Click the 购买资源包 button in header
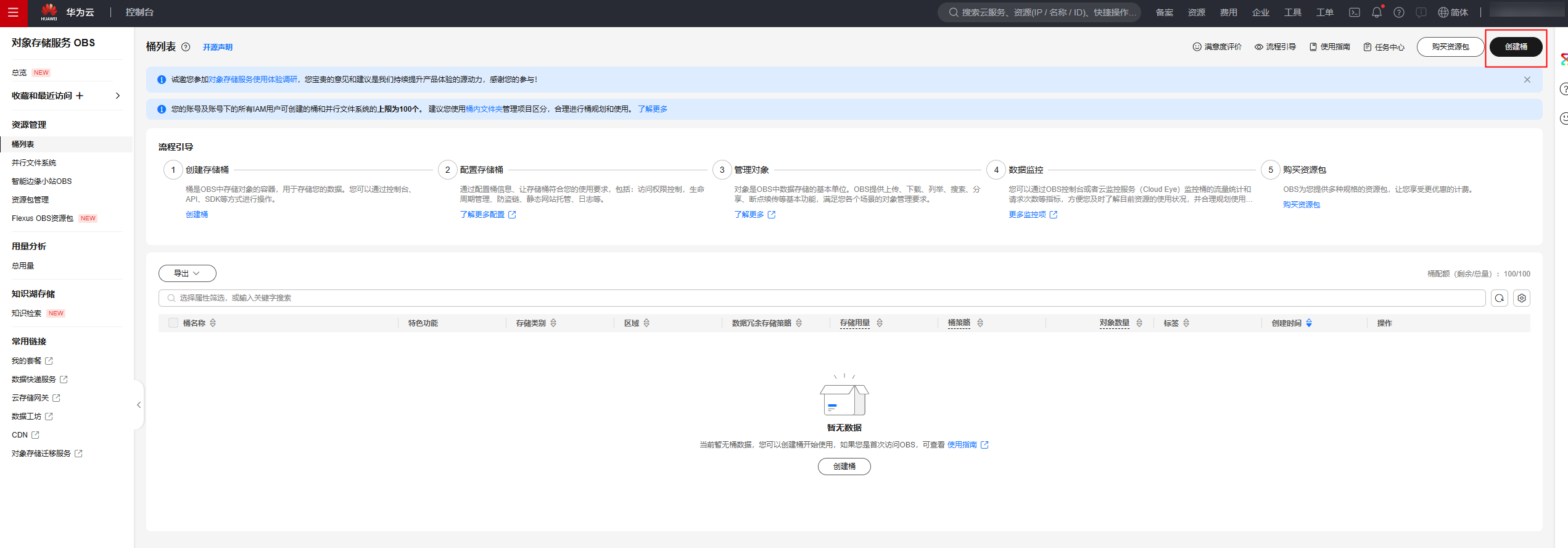Viewport: 1568px width, 548px height. click(x=1450, y=47)
